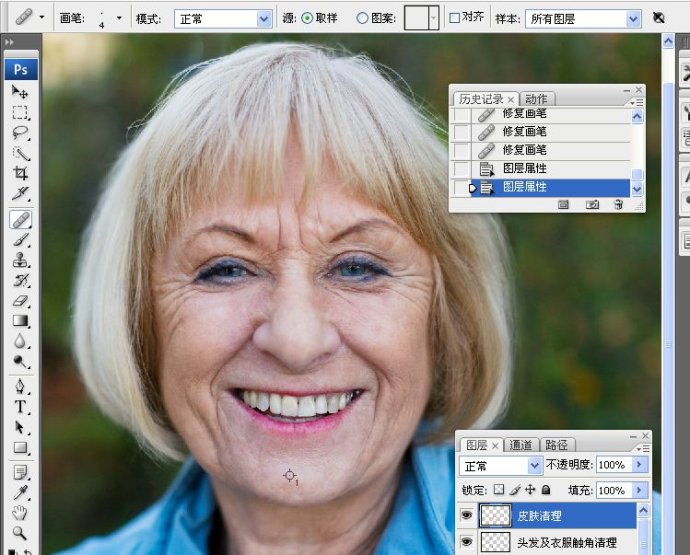The height and width of the screenshot is (555, 690).
Task: Select the Zoom magnifier tool
Action: coord(19,533)
